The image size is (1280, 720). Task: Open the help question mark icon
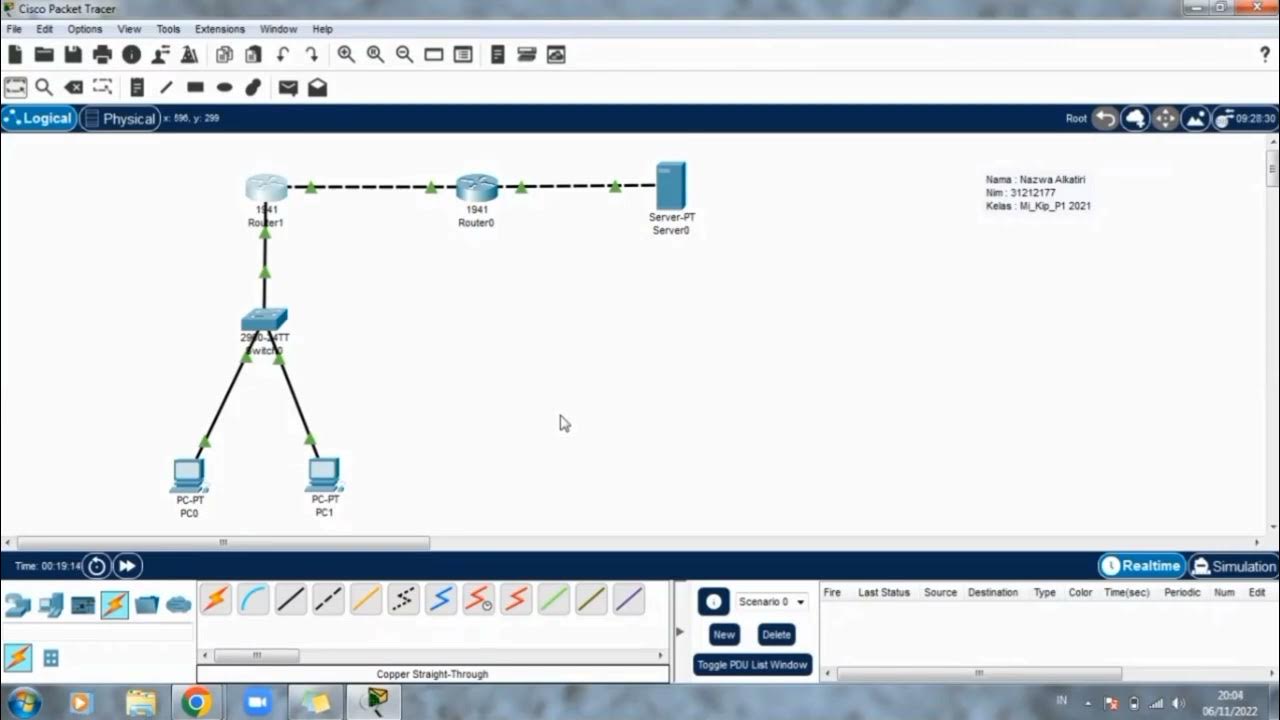1264,54
